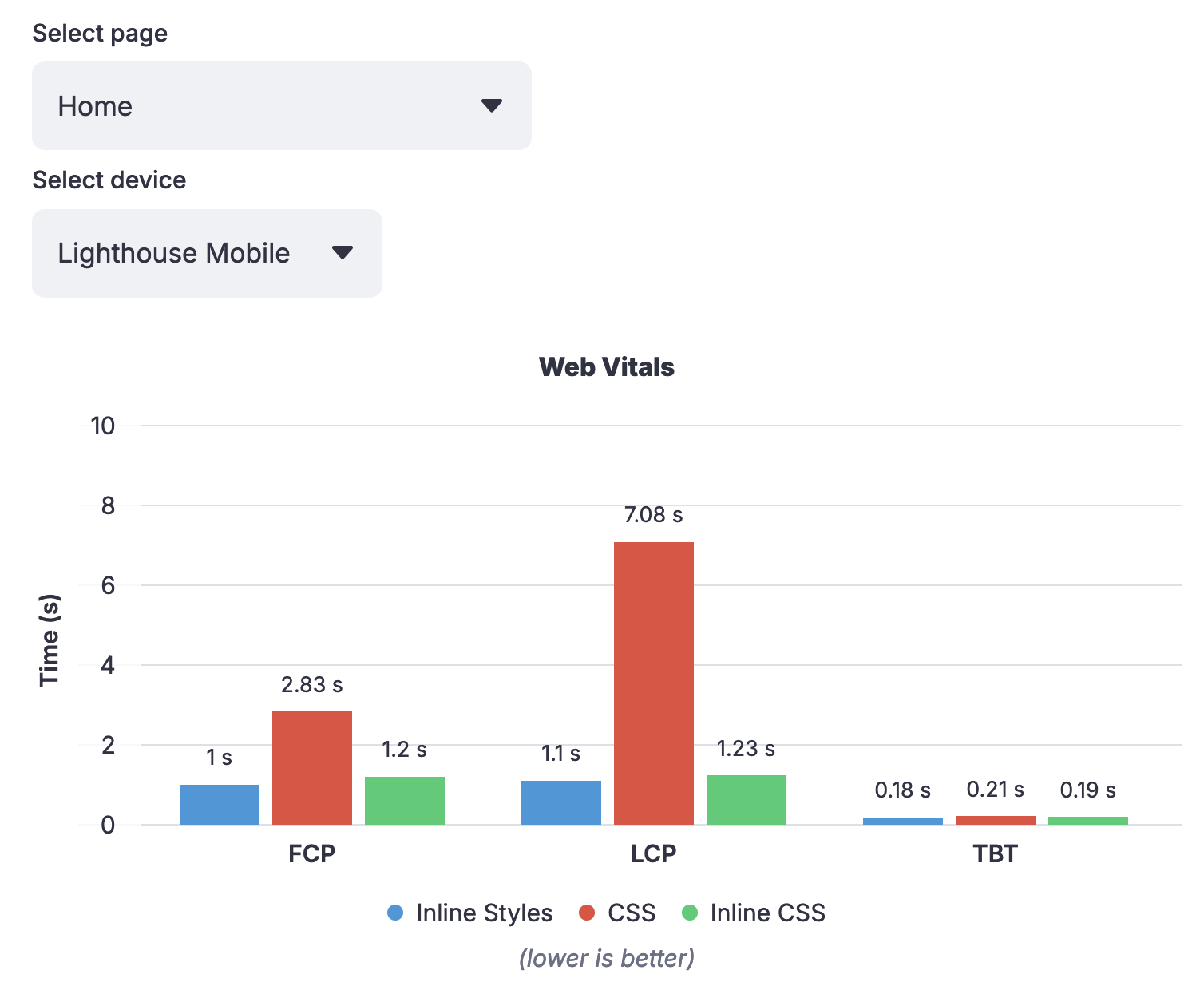The image size is (1204, 990).
Task: Click the arrow in the Home dropdown
Action: 492,105
